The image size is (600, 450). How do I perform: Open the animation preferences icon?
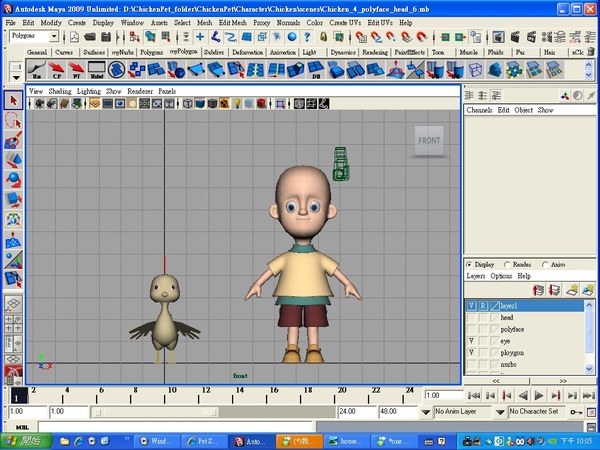click(x=592, y=412)
